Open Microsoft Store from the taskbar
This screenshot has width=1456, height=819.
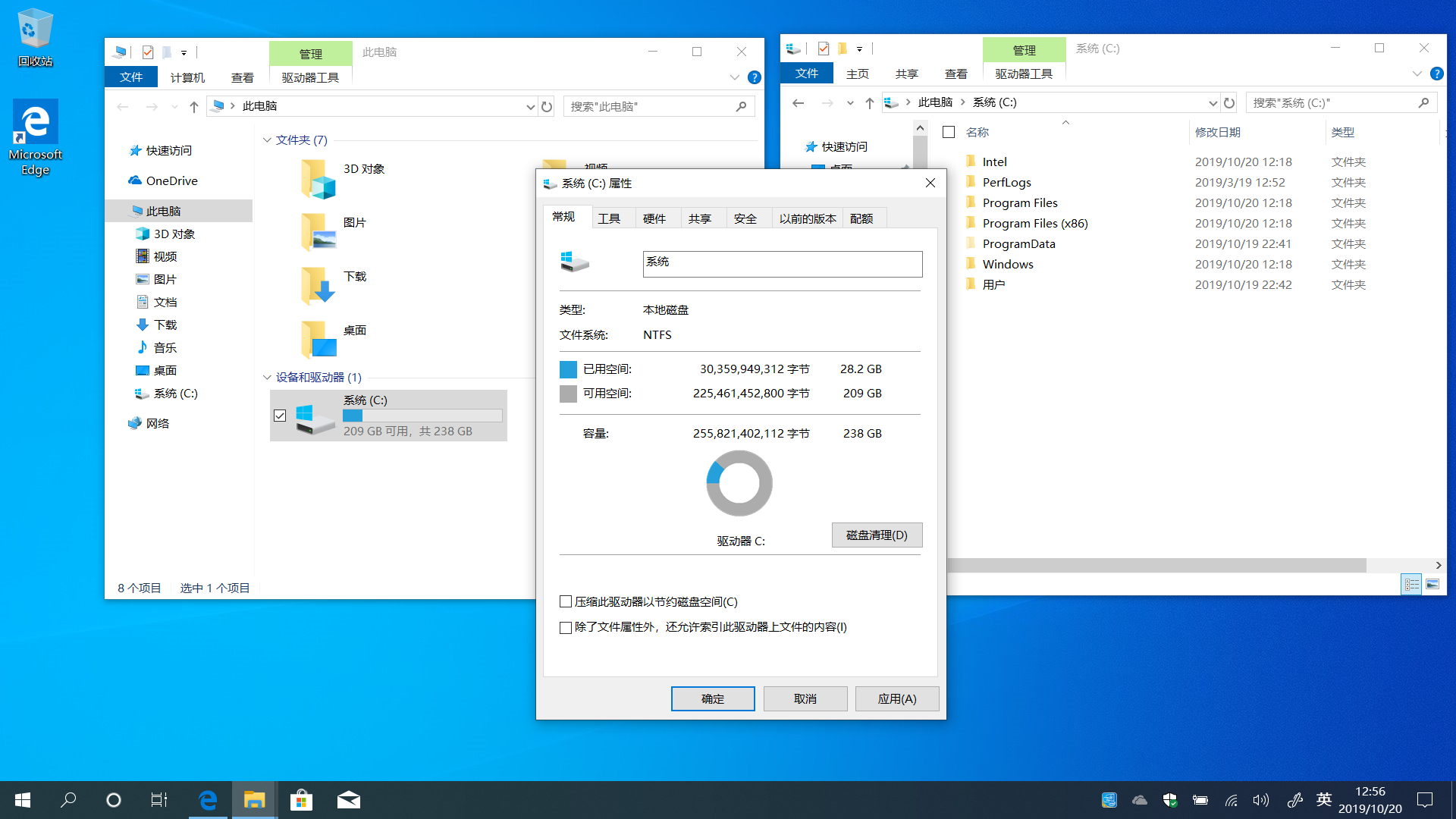[301, 800]
